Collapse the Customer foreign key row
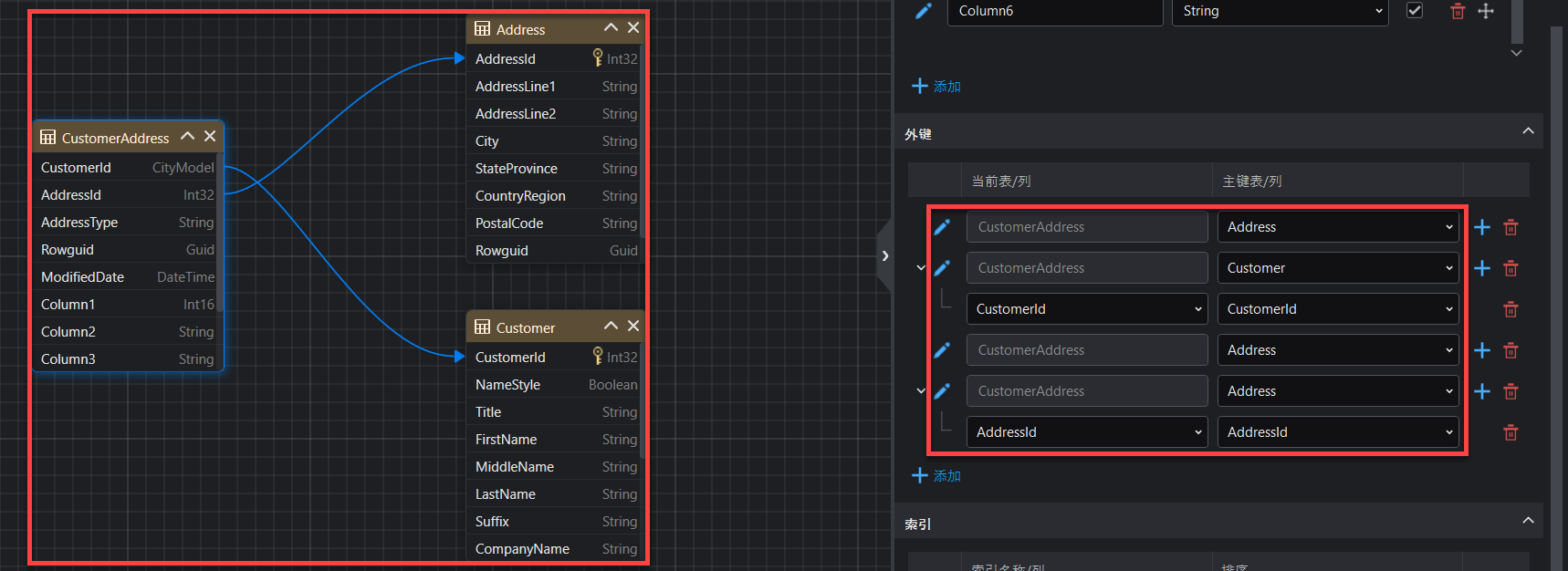Viewport: 1568px width, 571px height. click(921, 268)
